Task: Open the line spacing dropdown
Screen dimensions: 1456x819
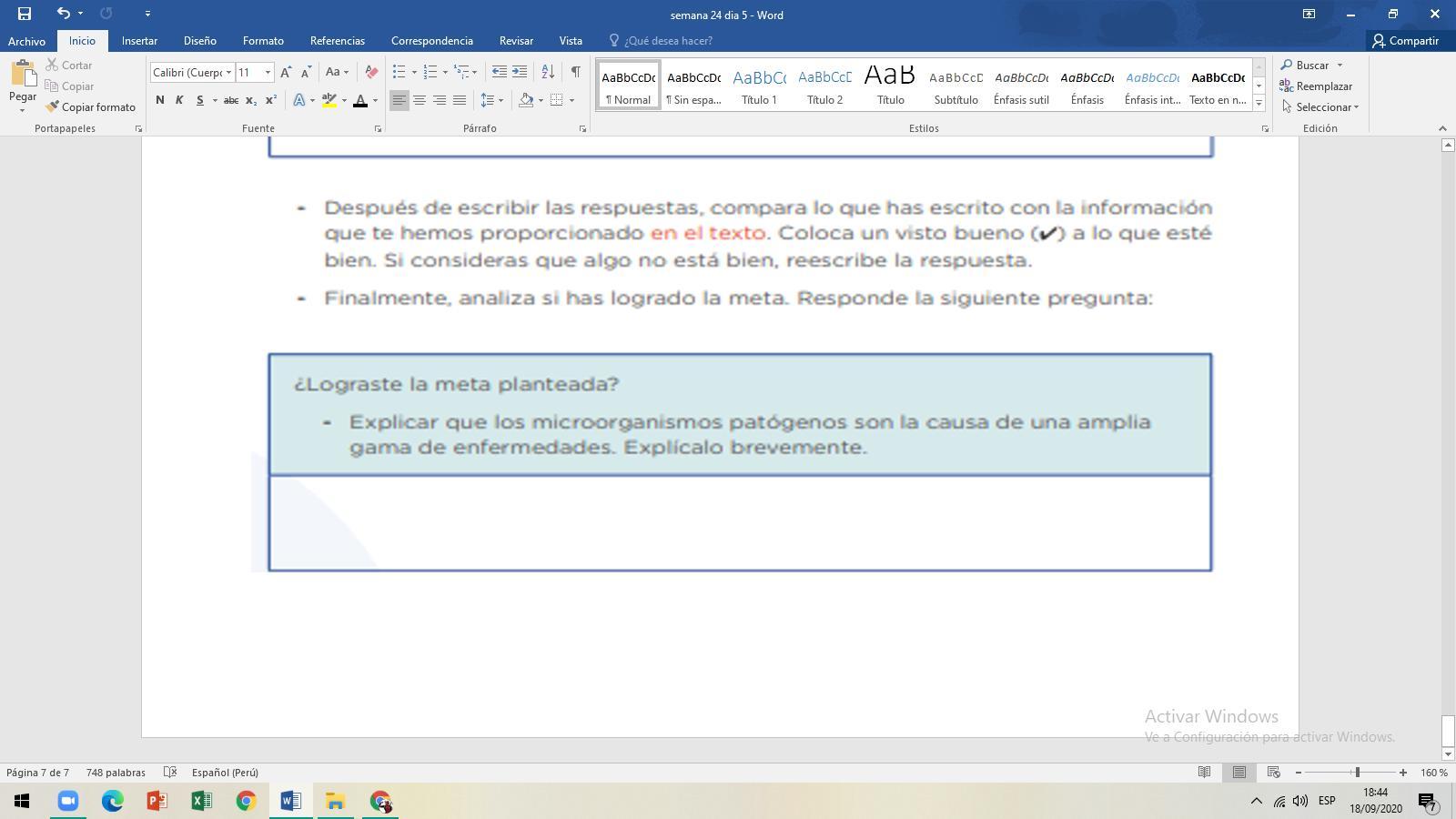Action: click(492, 100)
